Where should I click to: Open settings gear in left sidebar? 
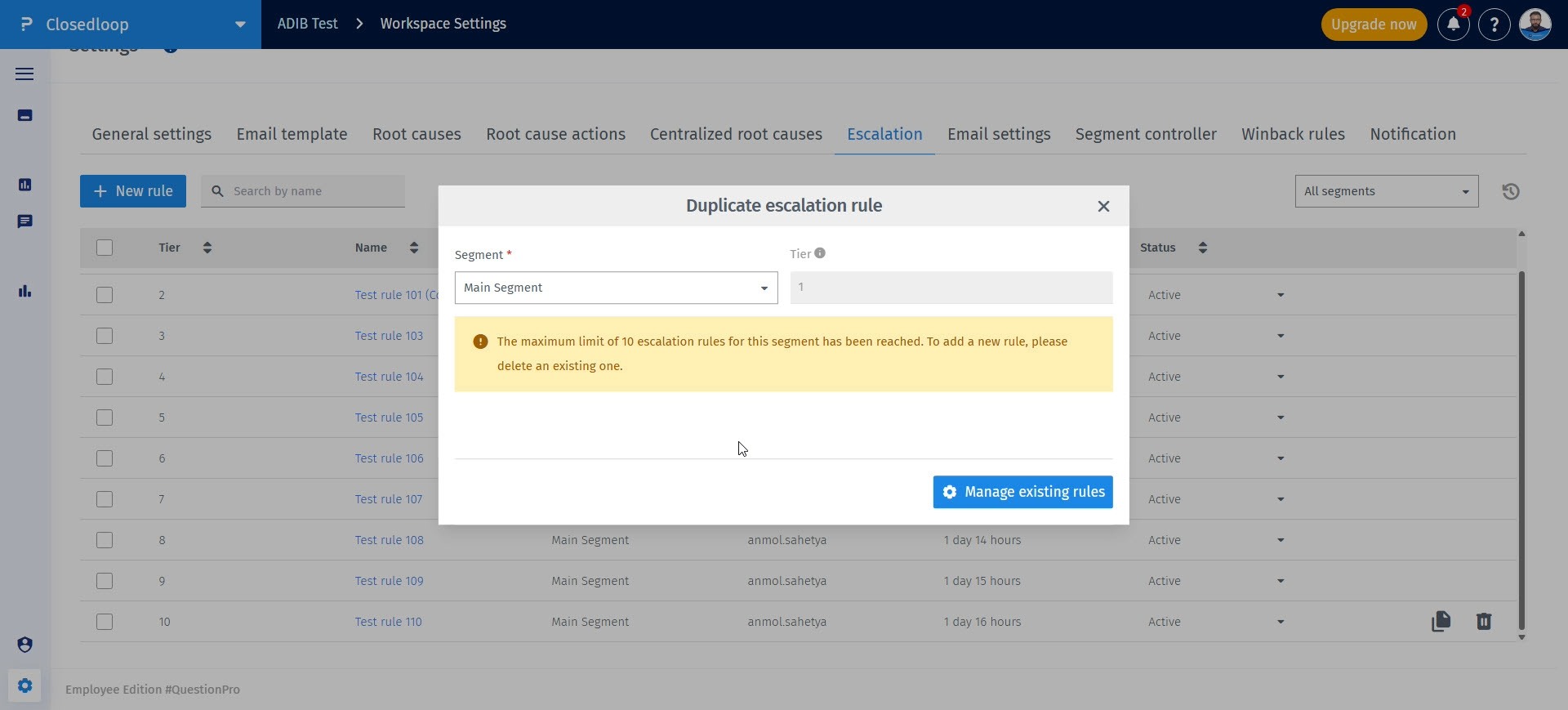coord(24,685)
